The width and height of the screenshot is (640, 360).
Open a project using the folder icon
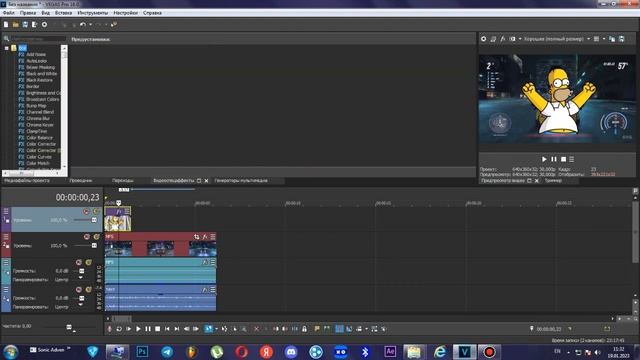point(16,24)
